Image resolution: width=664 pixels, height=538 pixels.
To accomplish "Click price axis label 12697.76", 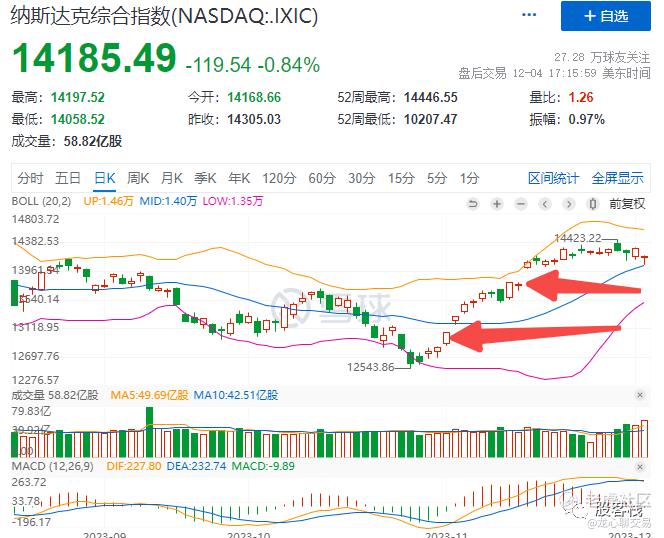I will 36,356.
